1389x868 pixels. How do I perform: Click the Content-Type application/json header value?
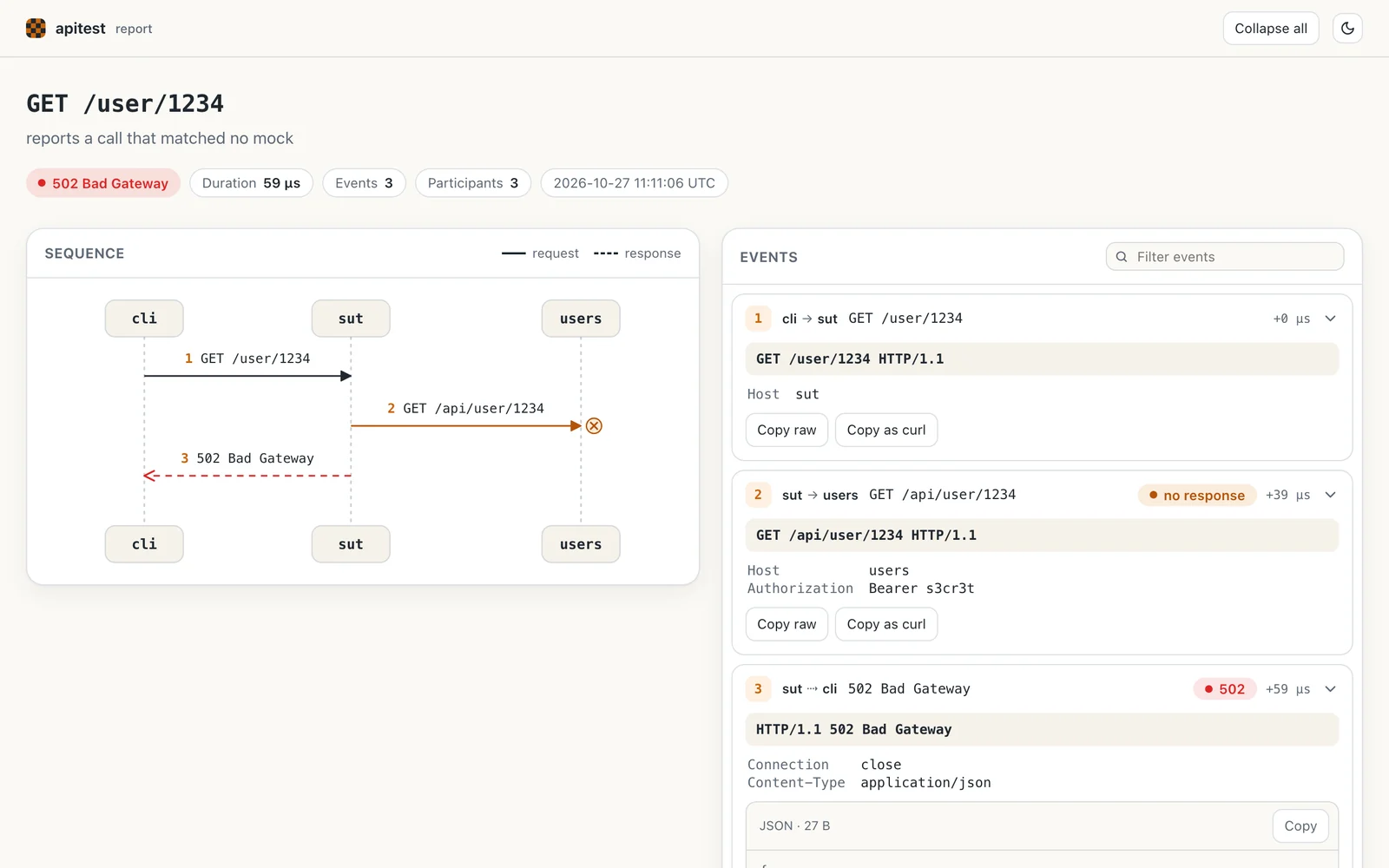click(925, 783)
